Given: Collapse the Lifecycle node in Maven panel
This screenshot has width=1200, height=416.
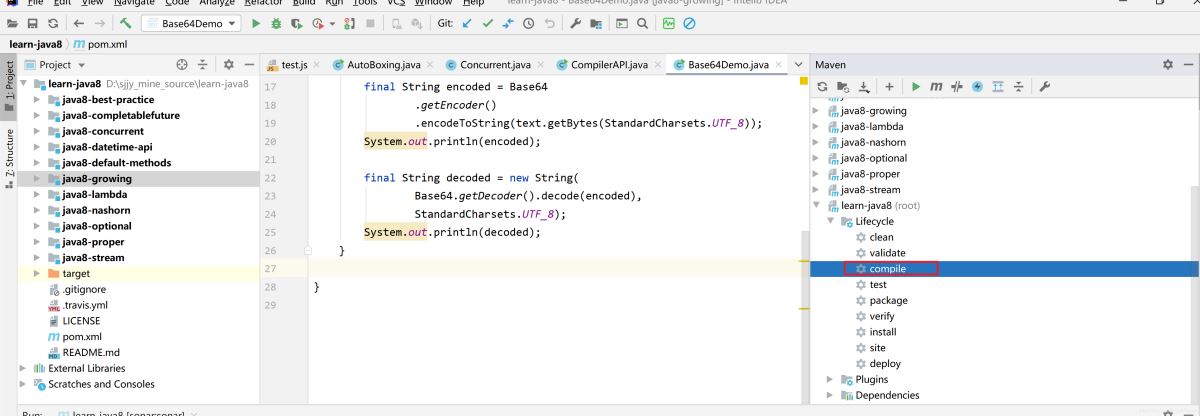Looking at the screenshot, I should click(830, 221).
